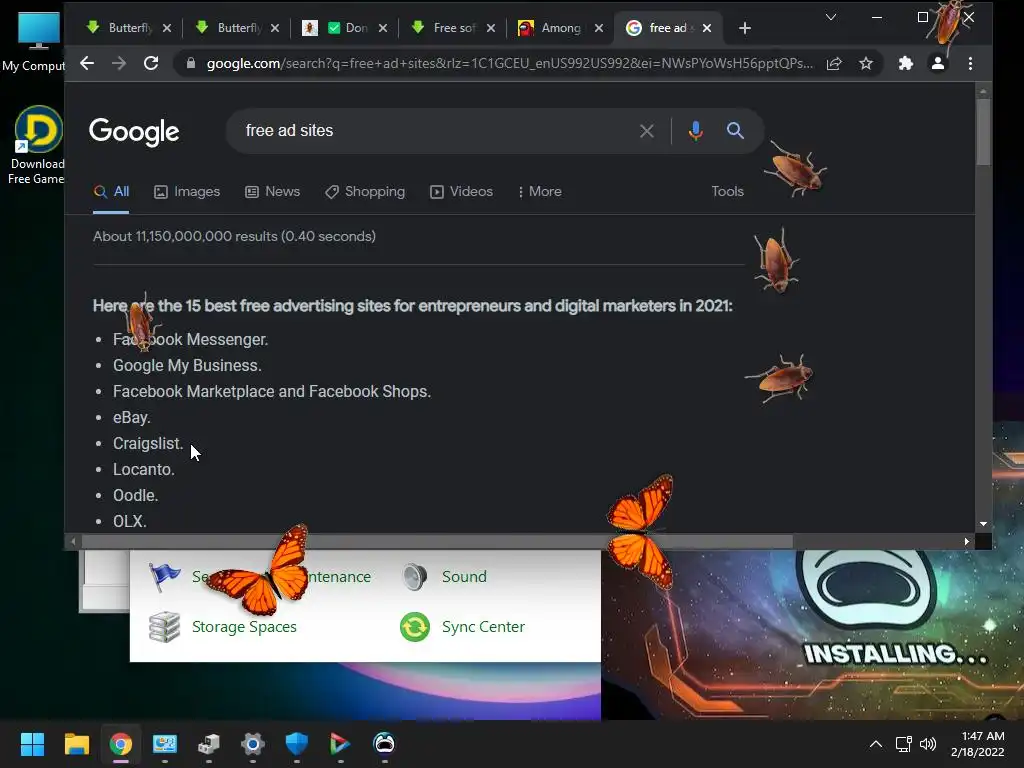
Task: Switch to News results
Action: click(272, 191)
